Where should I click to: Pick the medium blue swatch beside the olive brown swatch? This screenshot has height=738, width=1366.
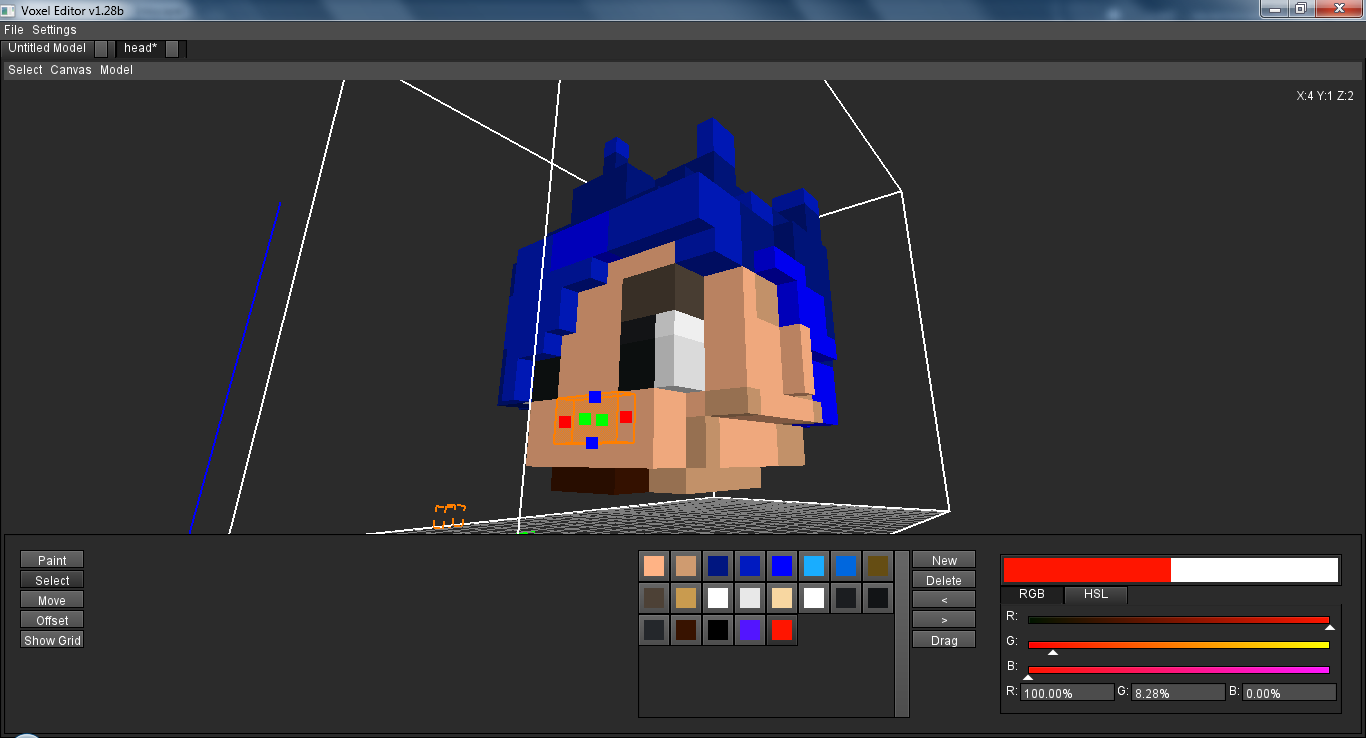(846, 566)
